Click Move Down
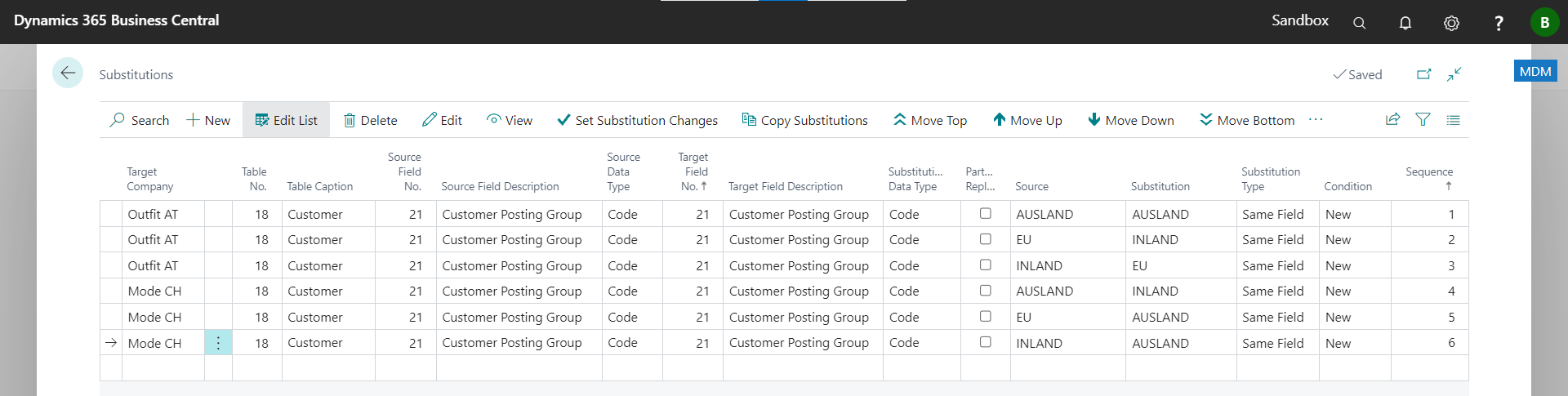The image size is (1568, 396). (1131, 120)
